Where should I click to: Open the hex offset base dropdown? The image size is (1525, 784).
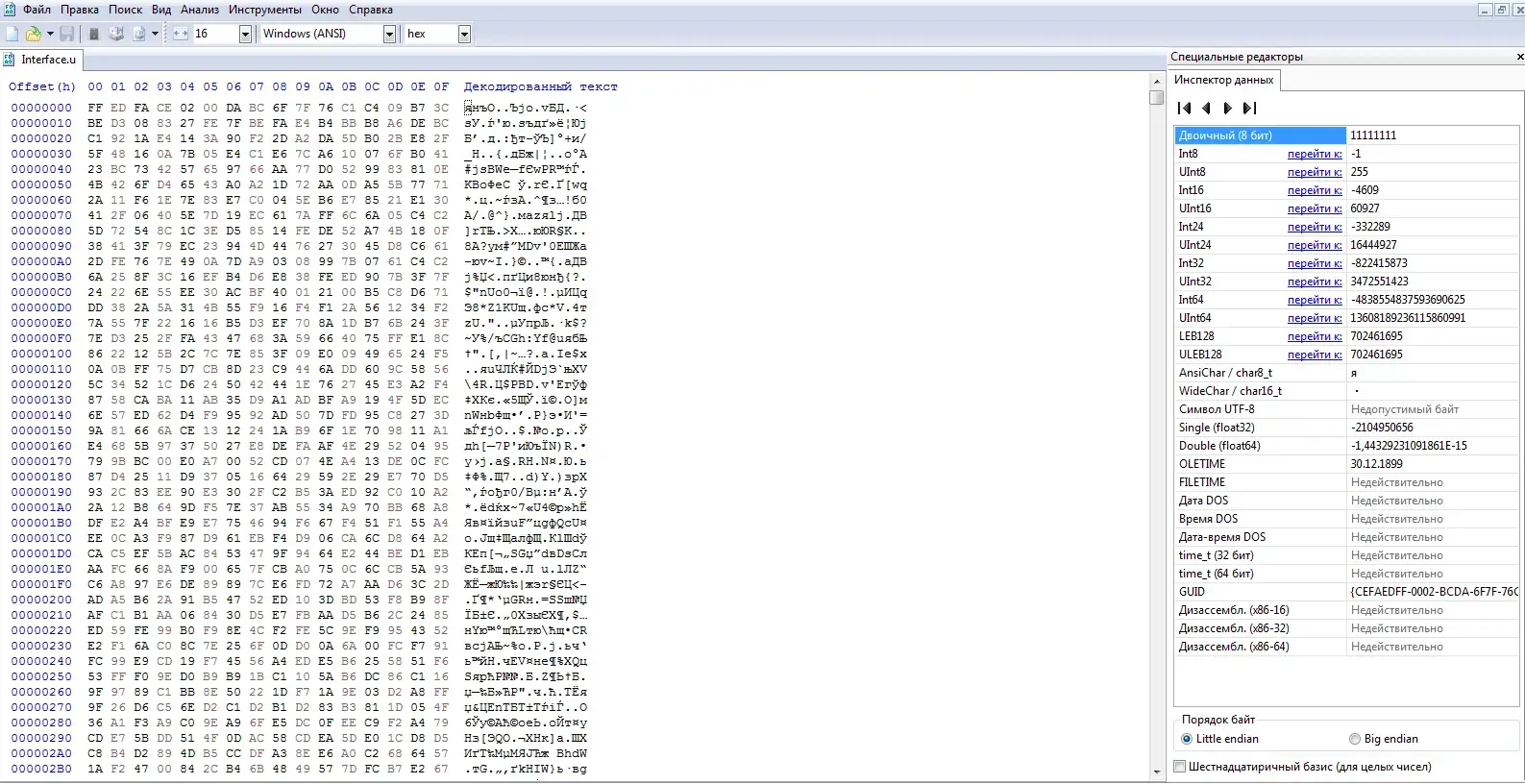(x=464, y=34)
